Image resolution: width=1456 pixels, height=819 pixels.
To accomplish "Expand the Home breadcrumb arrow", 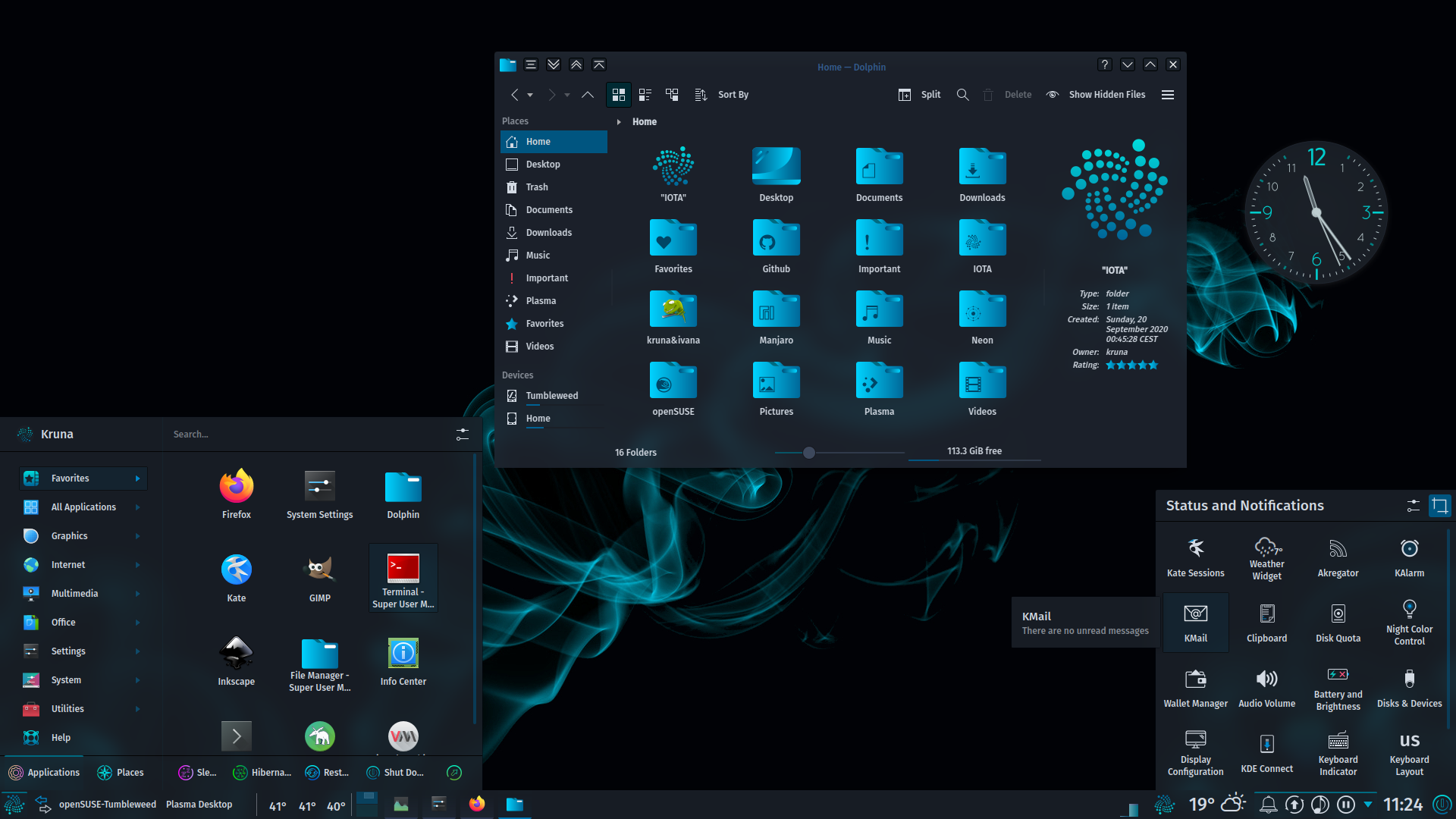I will (x=619, y=122).
